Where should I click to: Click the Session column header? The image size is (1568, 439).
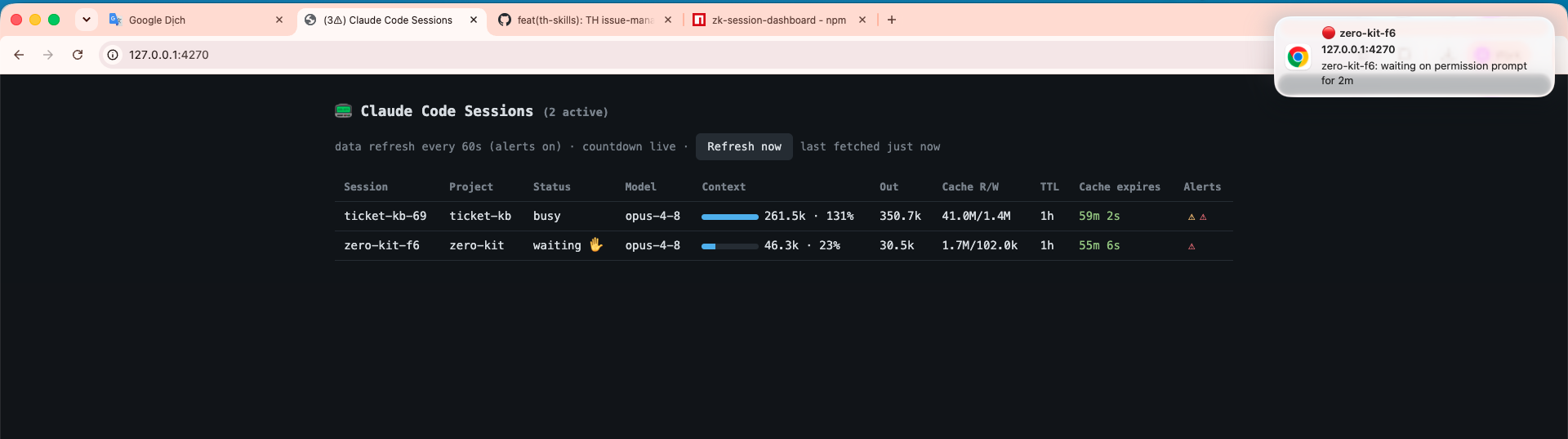pyautogui.click(x=366, y=187)
